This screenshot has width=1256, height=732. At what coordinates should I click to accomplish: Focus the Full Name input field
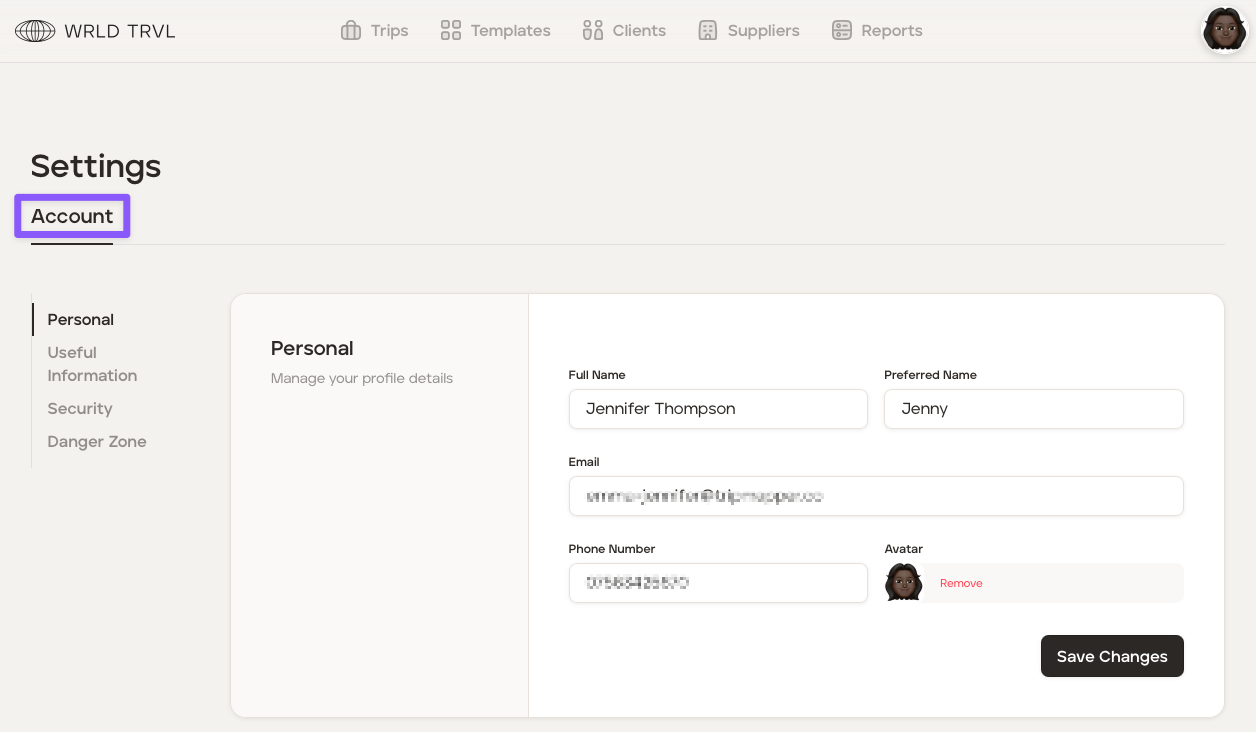718,409
